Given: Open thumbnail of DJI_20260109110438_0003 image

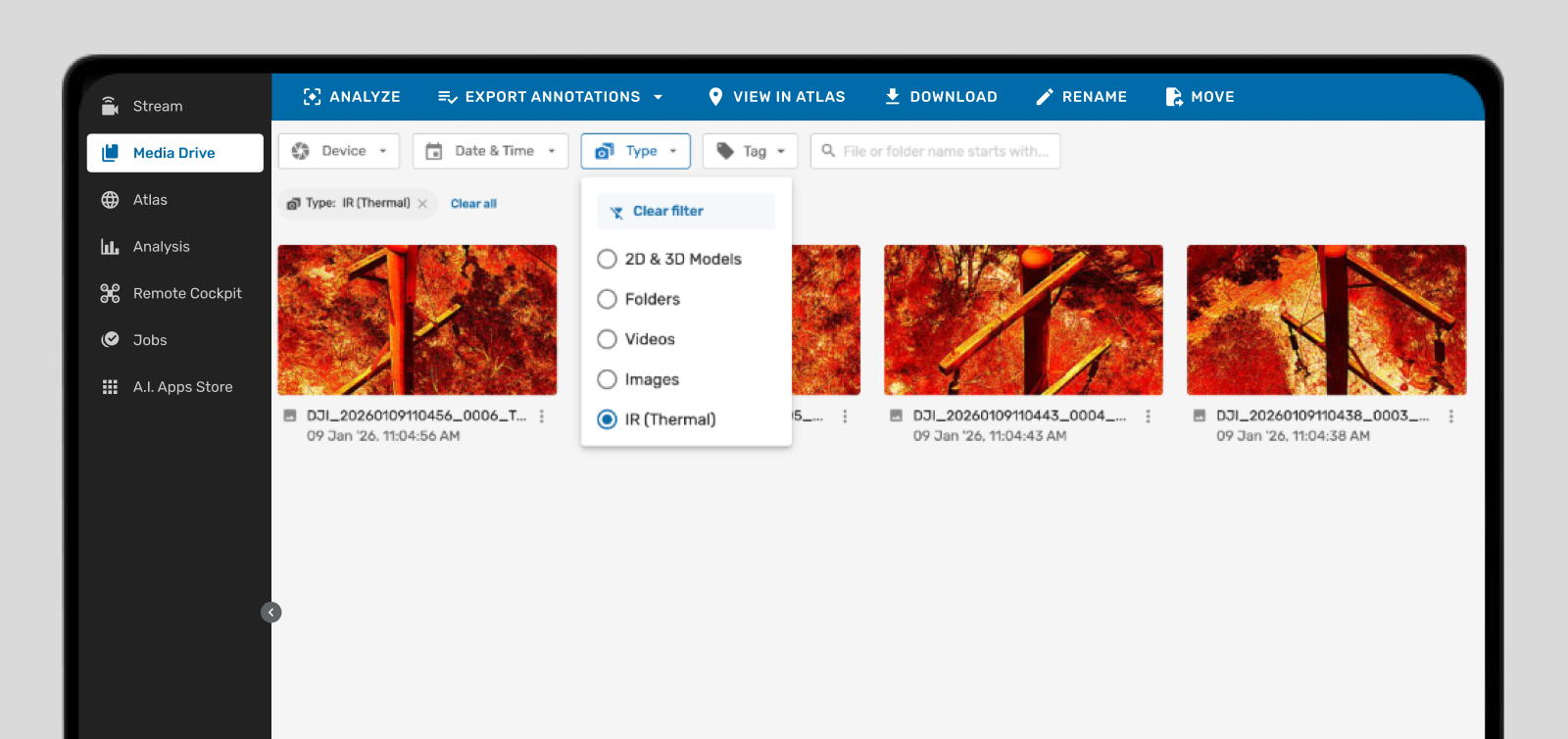Looking at the screenshot, I should [x=1326, y=320].
